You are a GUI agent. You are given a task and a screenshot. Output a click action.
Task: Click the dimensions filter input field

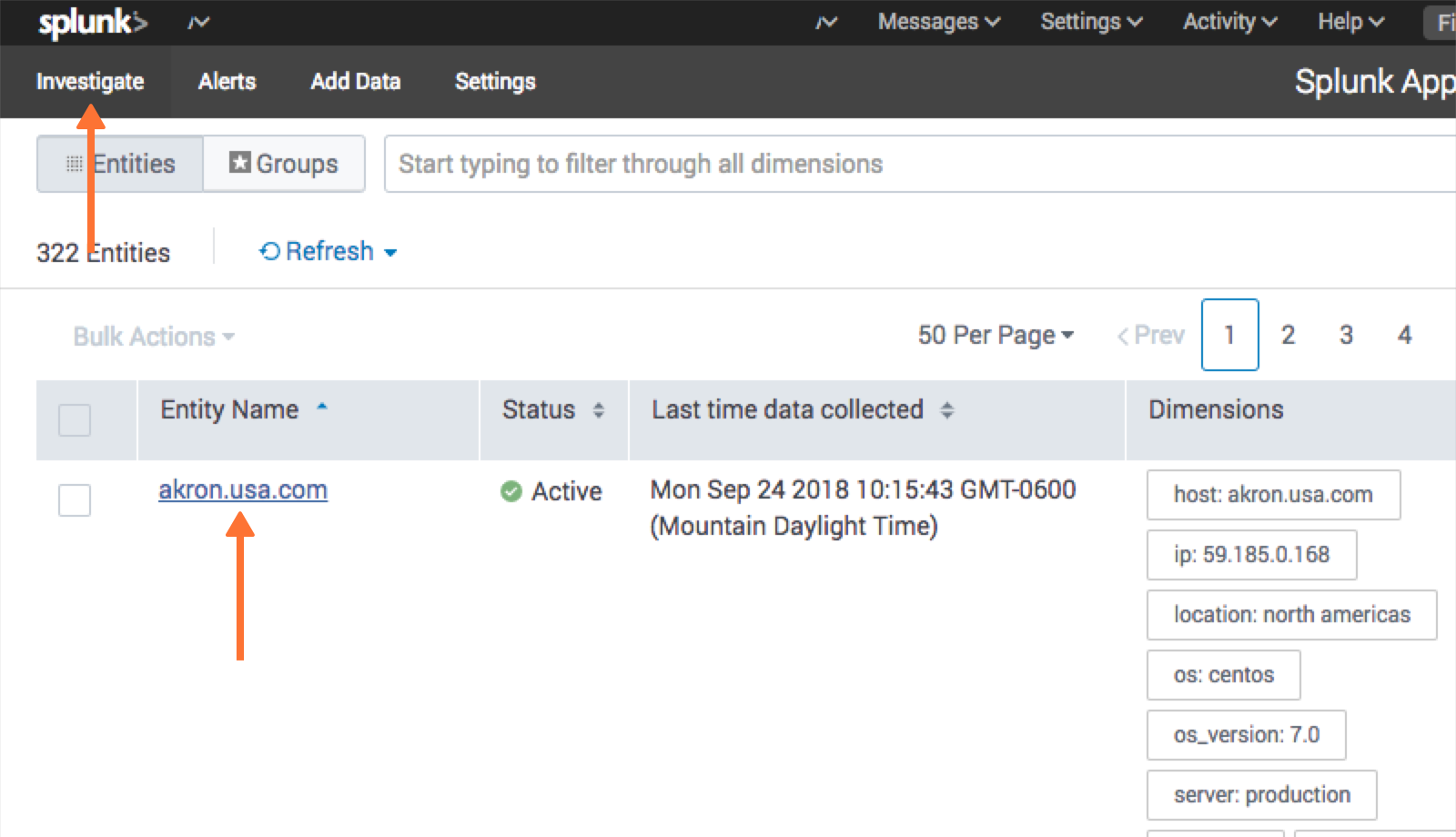click(728, 164)
